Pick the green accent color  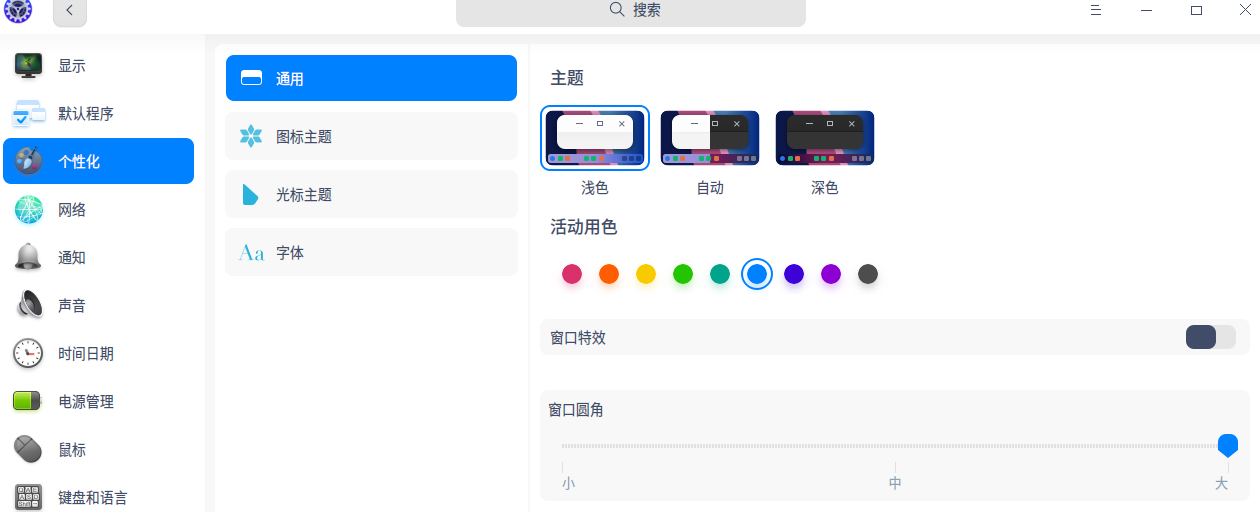tap(683, 274)
